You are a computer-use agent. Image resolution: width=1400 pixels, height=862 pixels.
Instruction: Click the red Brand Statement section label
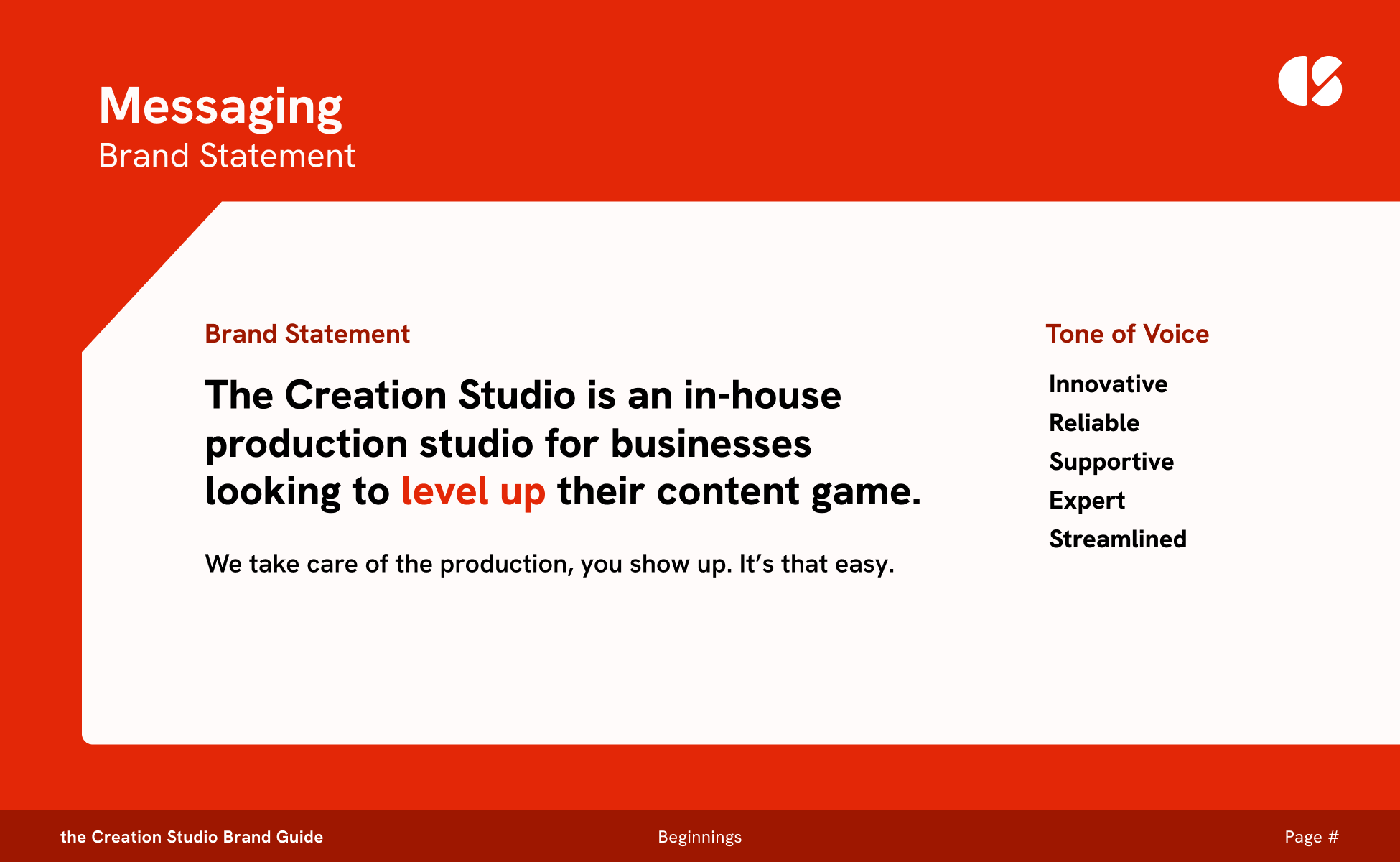point(307,334)
